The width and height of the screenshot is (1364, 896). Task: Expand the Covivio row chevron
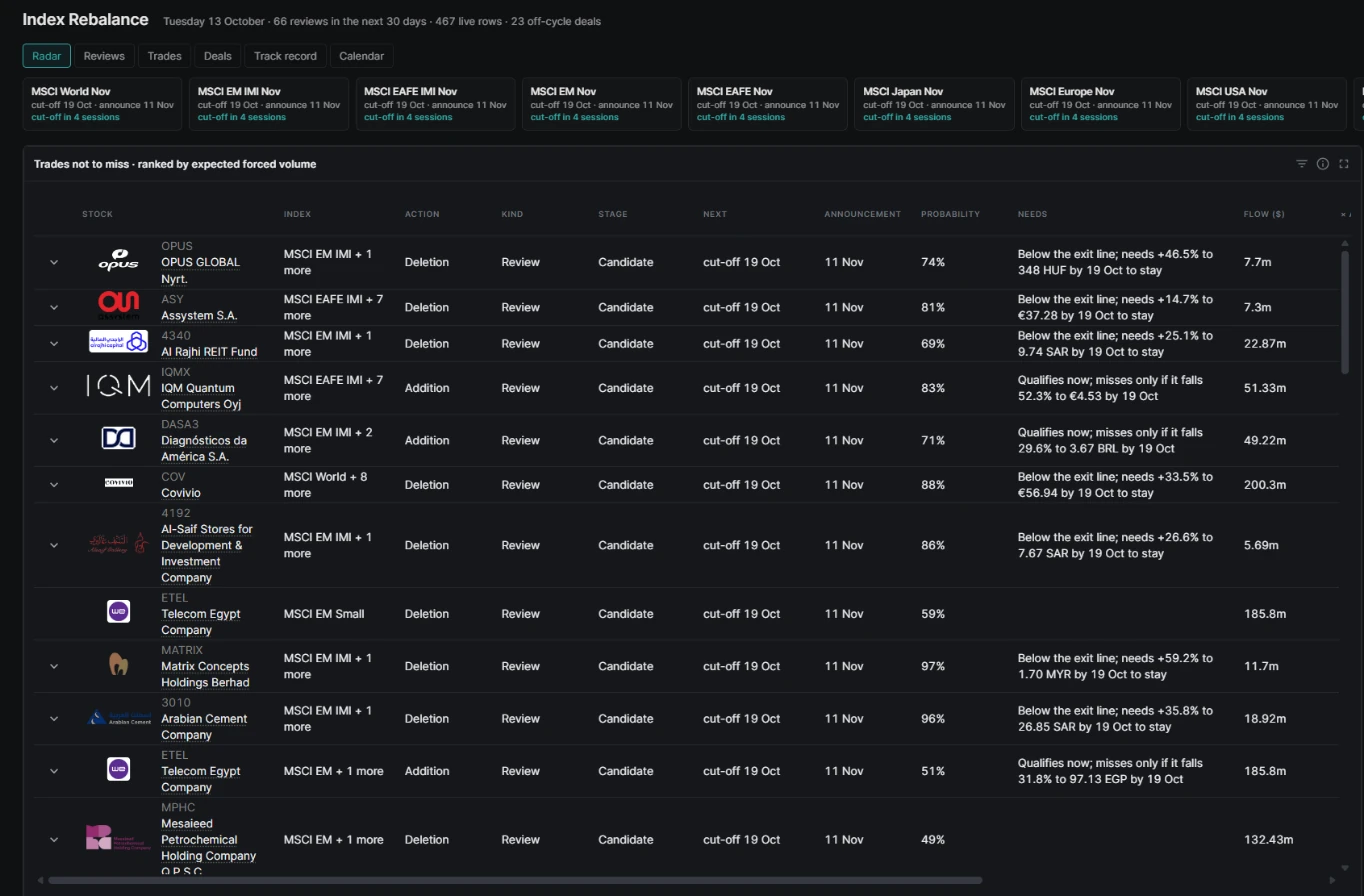click(54, 484)
